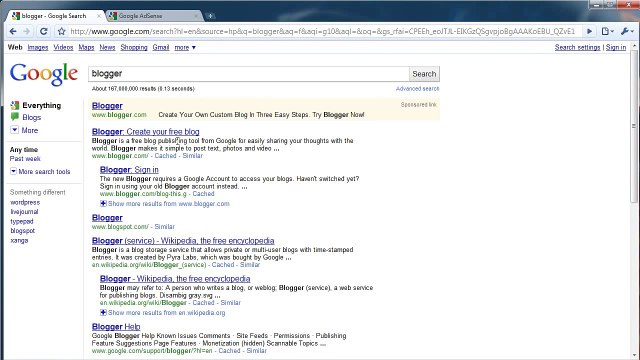640x360 pixels.
Task: Open a new tab with the plus button
Action: click(210, 16)
